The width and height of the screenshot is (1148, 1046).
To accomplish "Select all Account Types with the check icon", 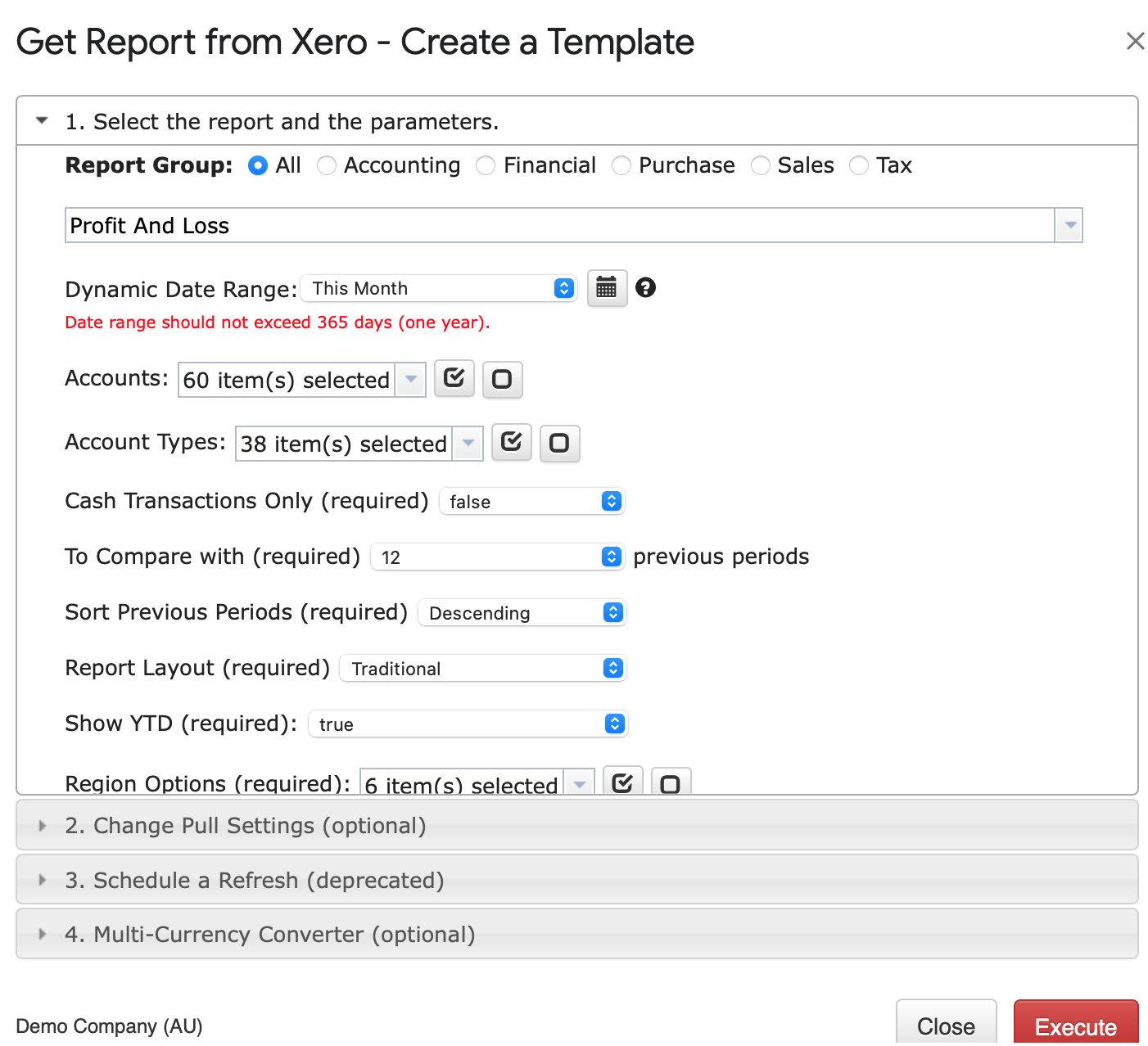I will 512,443.
